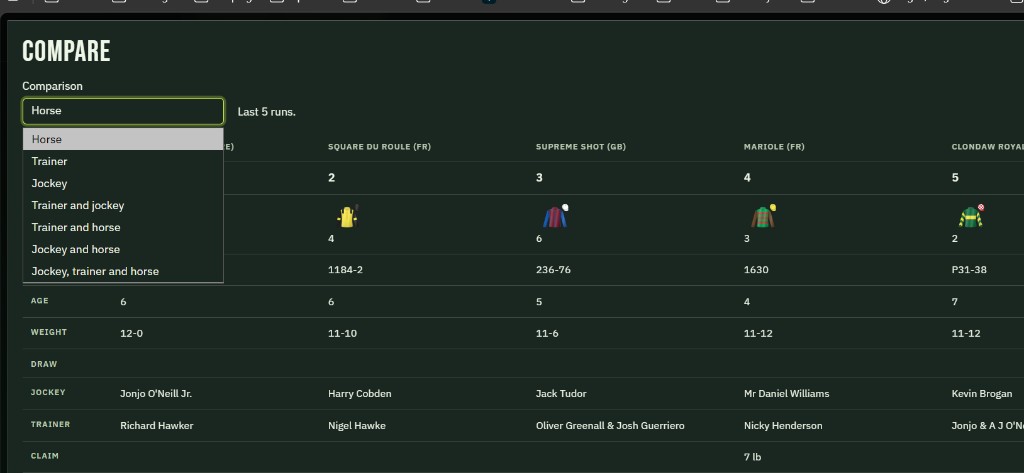Click the CLAIM row label
1024x473 pixels.
click(x=44, y=456)
